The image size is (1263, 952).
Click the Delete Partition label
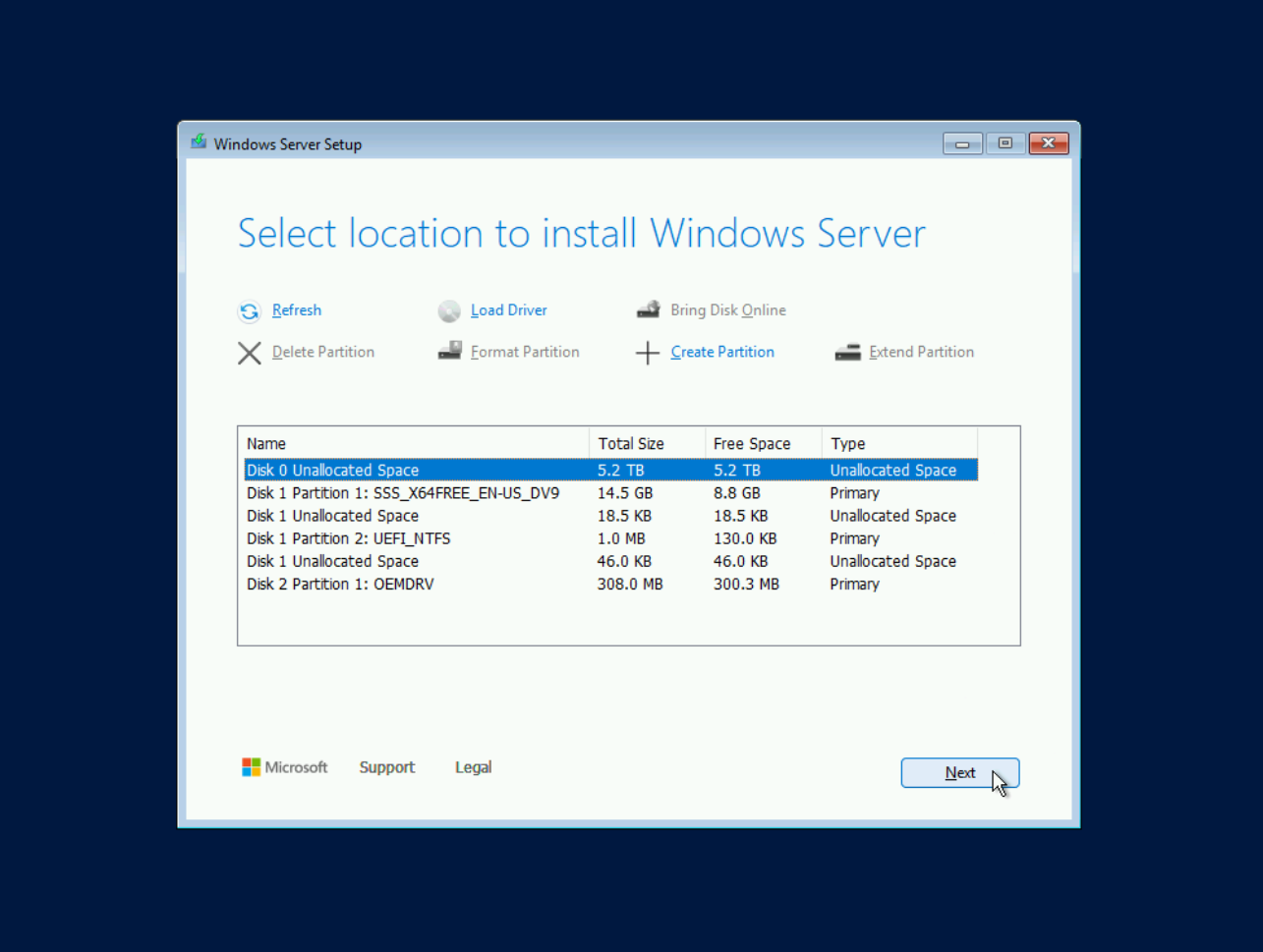click(x=323, y=352)
